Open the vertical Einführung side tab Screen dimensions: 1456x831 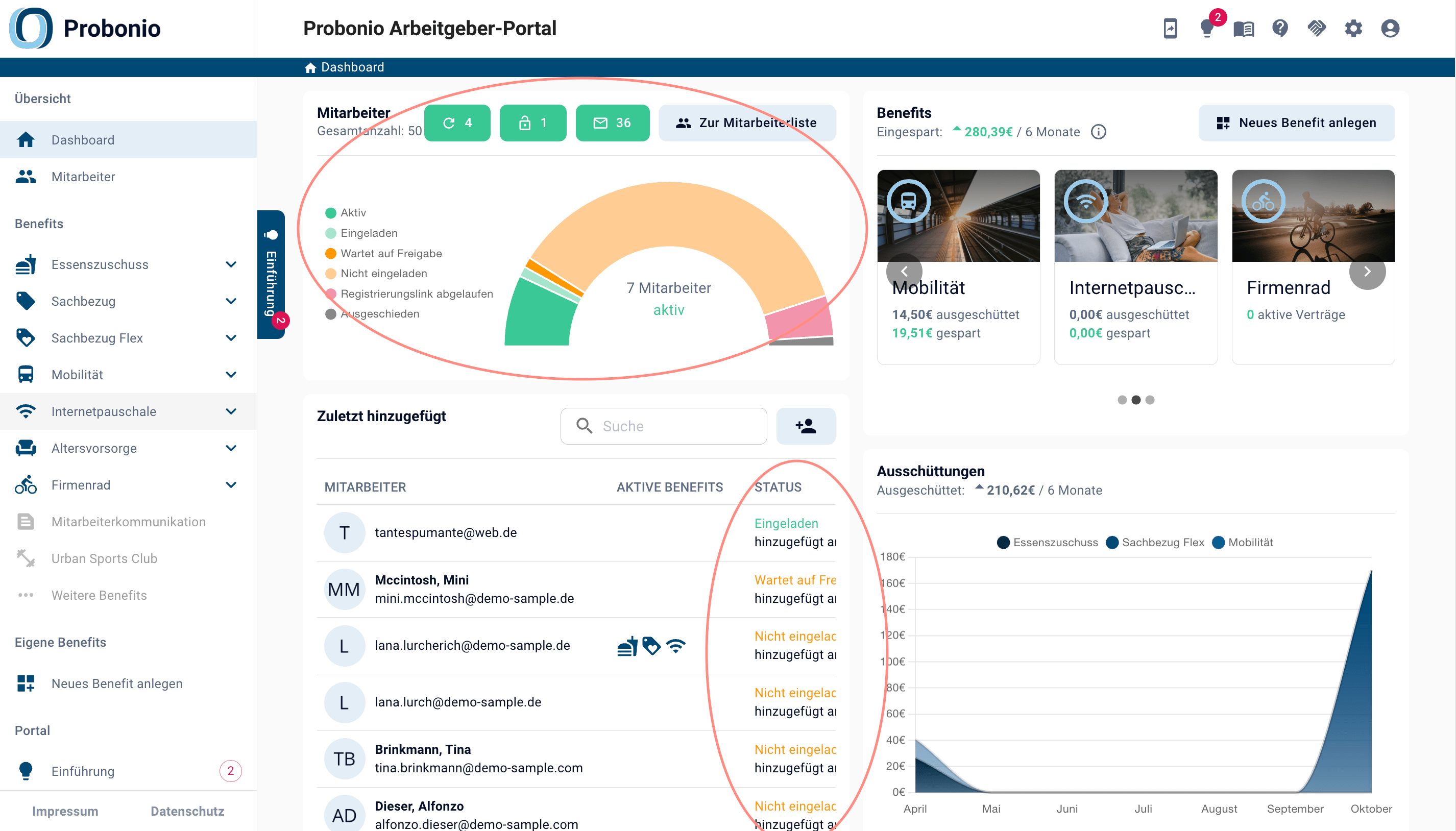pyautogui.click(x=272, y=275)
